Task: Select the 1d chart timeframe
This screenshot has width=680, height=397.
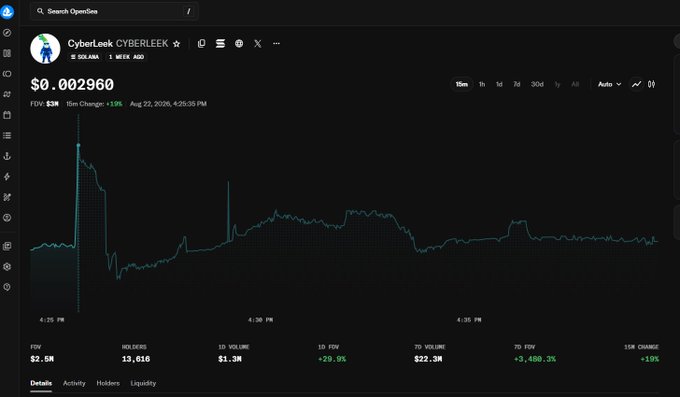Action: click(499, 84)
